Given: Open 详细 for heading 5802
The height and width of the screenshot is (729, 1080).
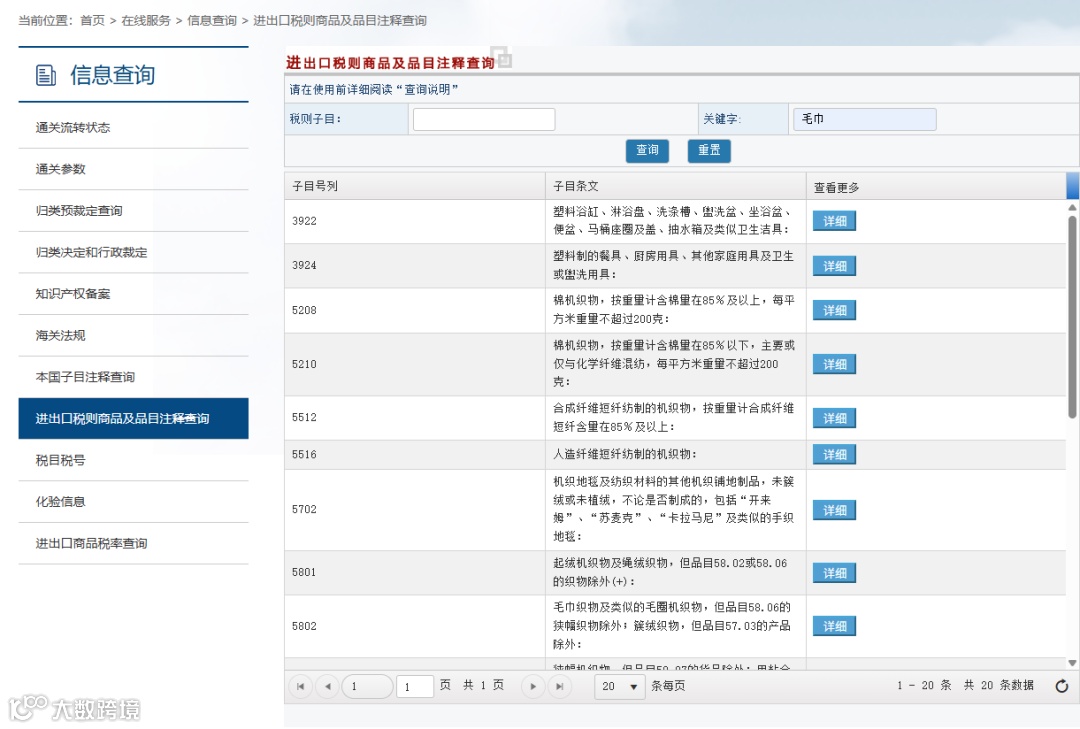Looking at the screenshot, I should coord(834,626).
